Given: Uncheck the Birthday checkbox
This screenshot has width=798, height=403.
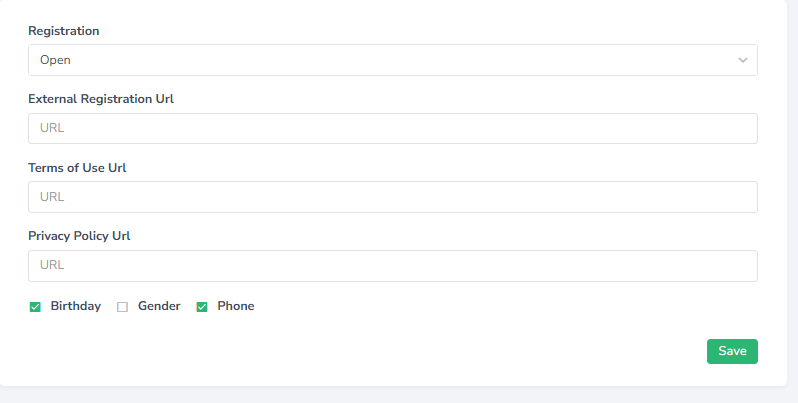Looking at the screenshot, I should tap(35, 307).
